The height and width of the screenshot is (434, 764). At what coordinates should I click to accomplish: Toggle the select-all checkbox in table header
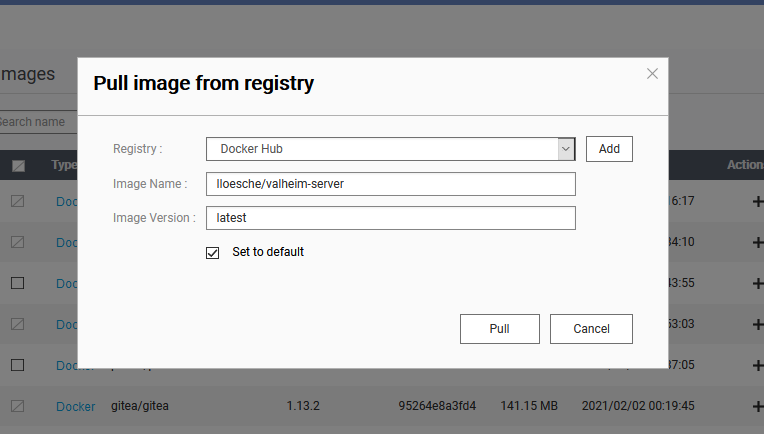(x=18, y=165)
